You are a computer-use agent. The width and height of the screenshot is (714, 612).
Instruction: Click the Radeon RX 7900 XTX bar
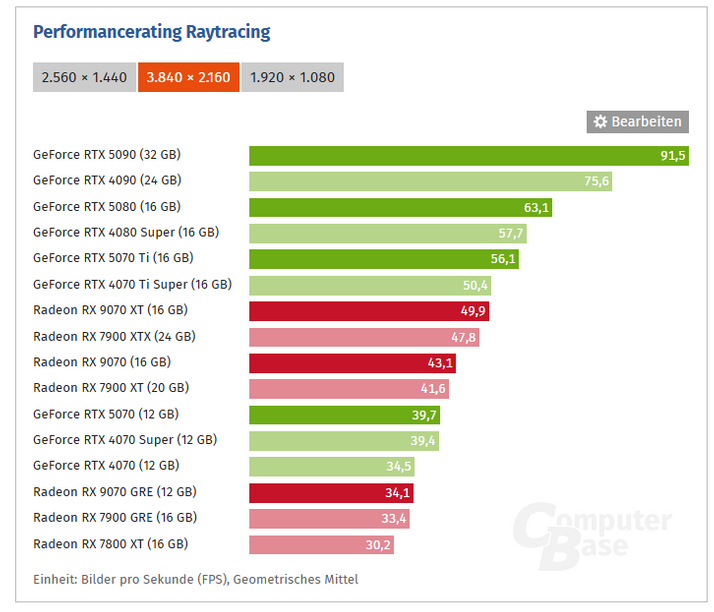tap(364, 337)
